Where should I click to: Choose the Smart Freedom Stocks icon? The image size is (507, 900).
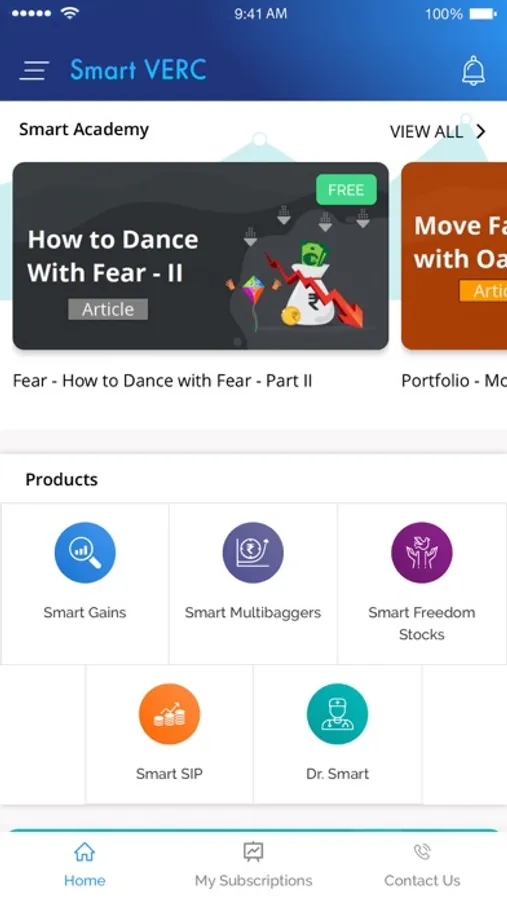421,552
